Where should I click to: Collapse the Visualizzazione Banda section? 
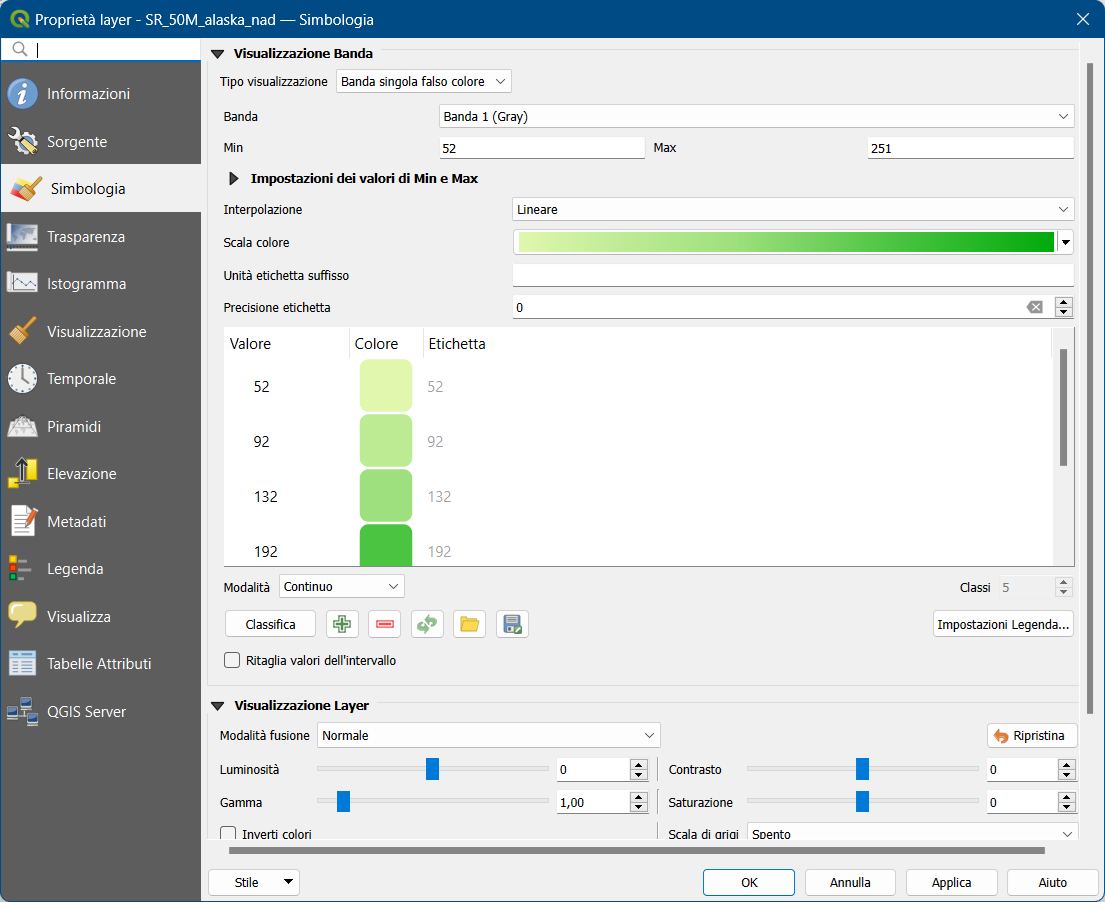[218, 54]
